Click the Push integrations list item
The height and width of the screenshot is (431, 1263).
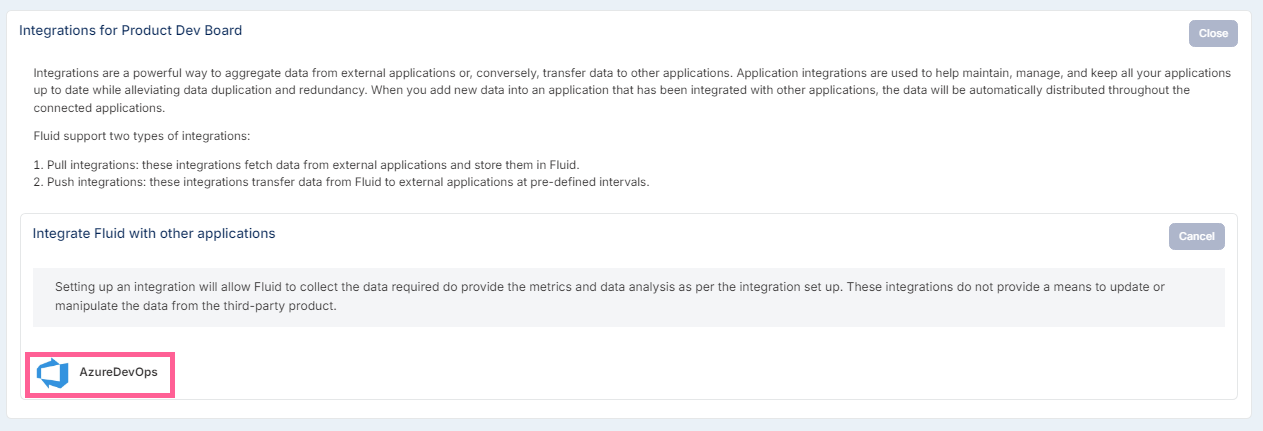(341, 182)
